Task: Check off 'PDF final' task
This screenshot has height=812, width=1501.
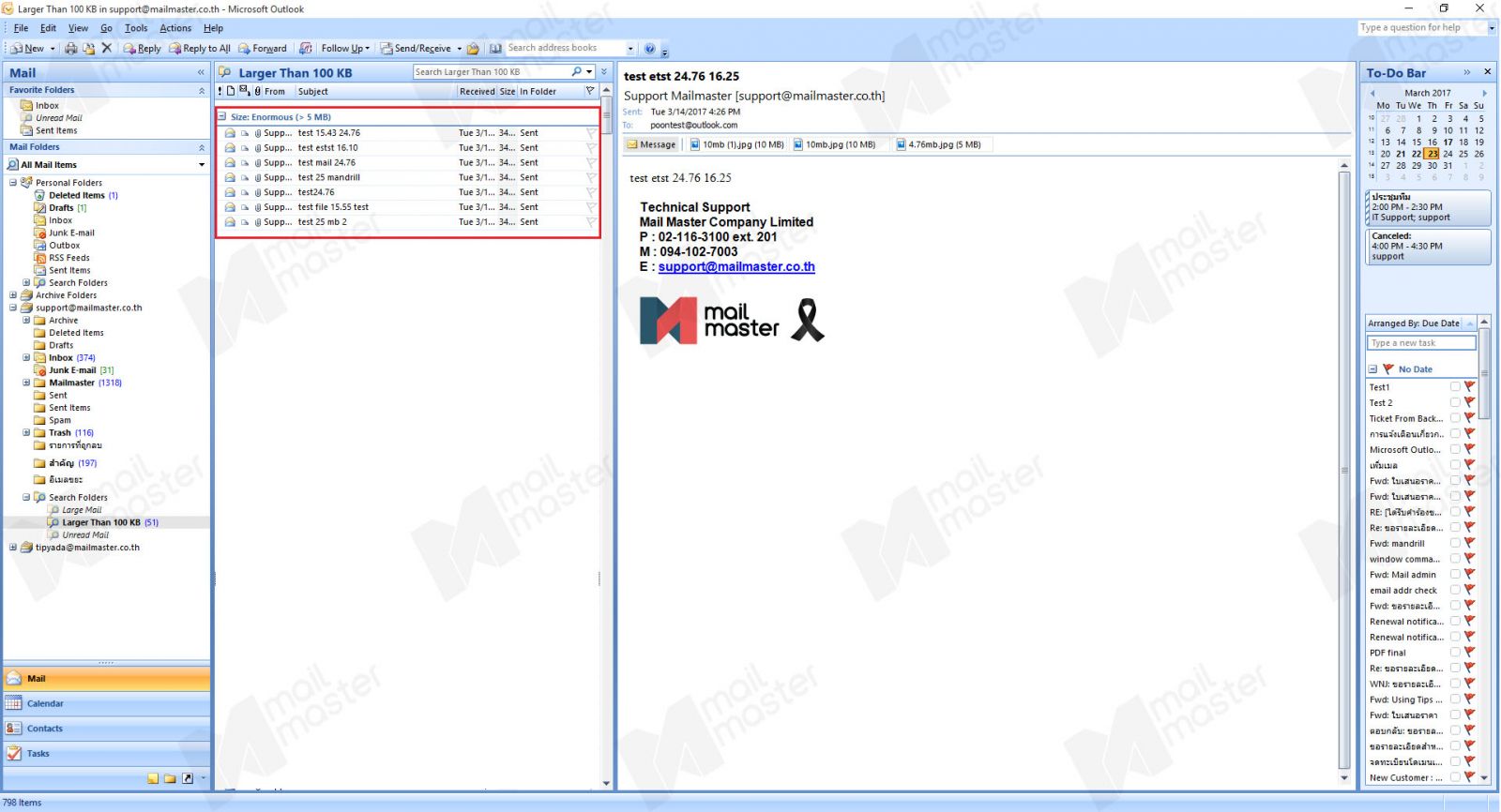Action: tap(1455, 653)
